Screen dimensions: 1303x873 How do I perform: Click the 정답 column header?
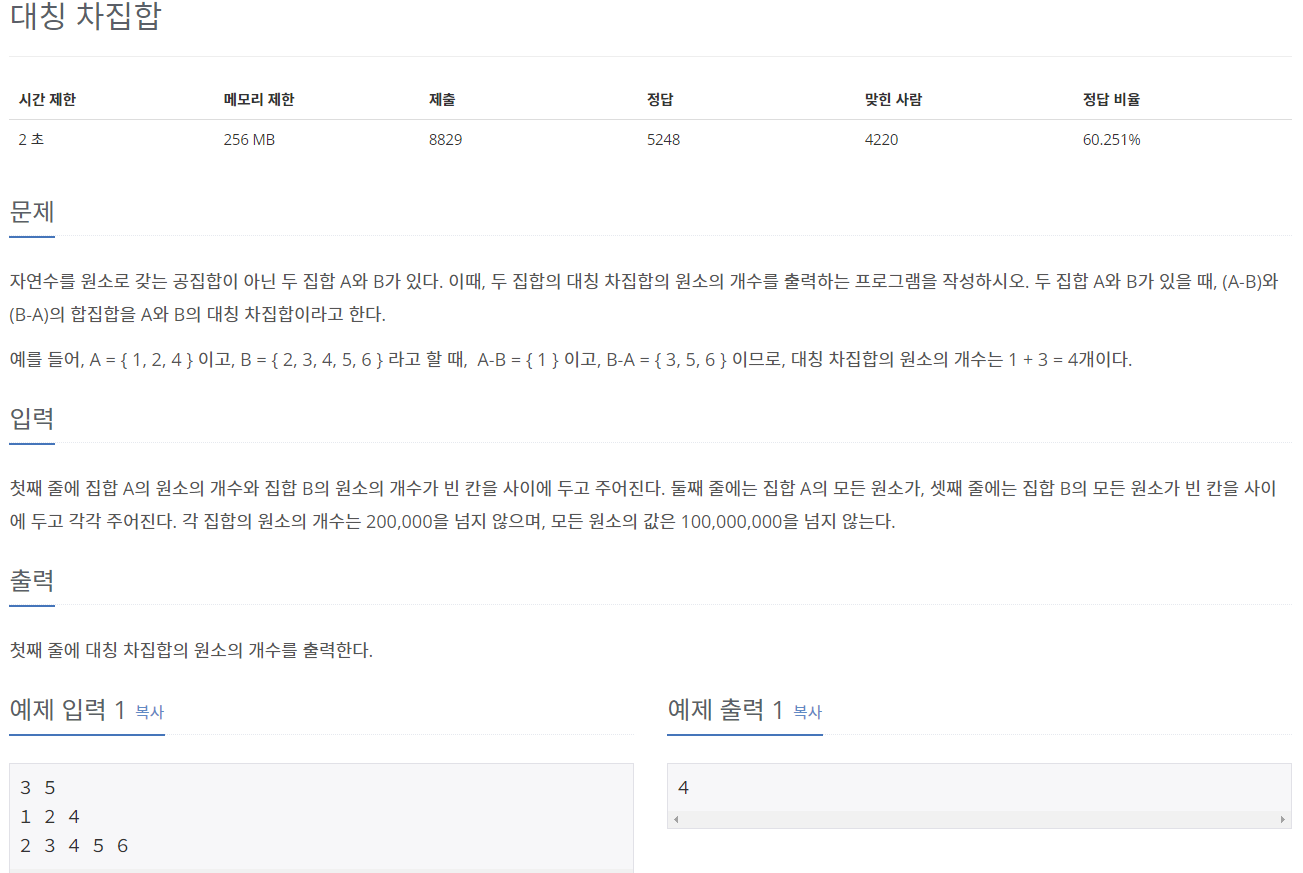(x=660, y=99)
